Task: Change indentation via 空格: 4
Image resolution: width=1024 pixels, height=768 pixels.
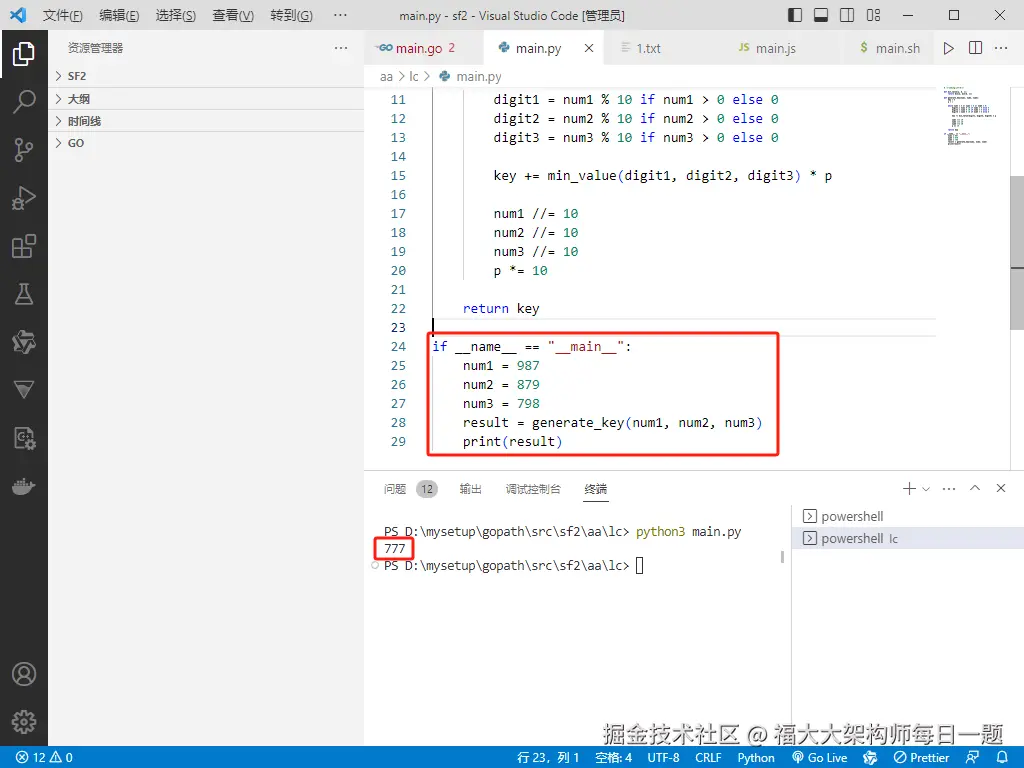Action: pyautogui.click(x=613, y=758)
